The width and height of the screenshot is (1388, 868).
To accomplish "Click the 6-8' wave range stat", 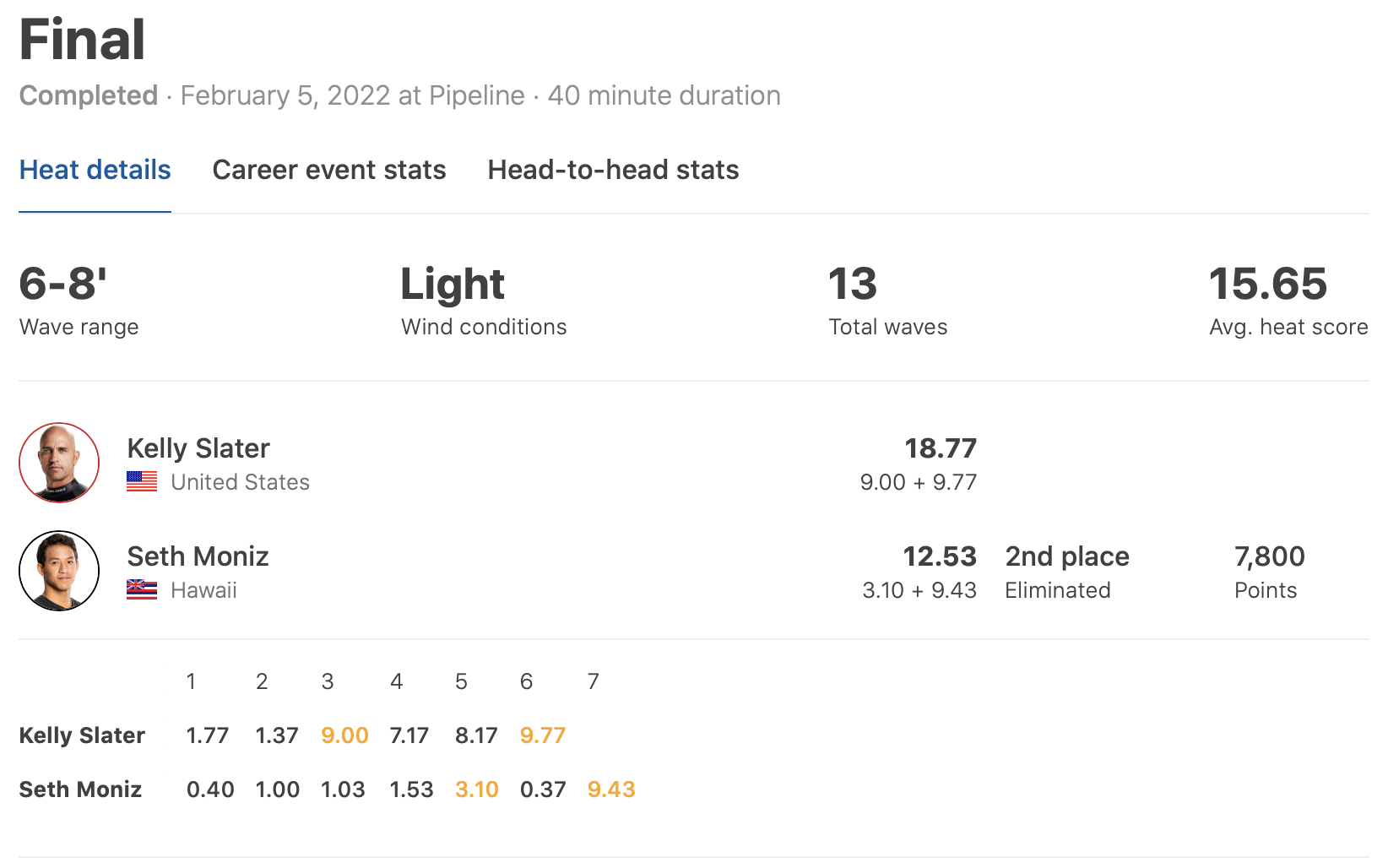I will point(63,284).
